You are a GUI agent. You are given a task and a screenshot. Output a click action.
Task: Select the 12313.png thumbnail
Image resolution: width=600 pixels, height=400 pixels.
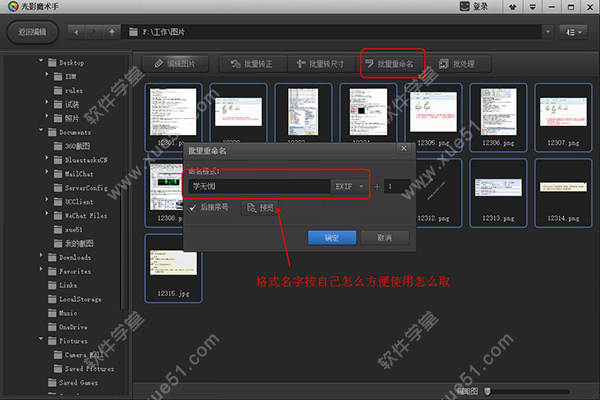pos(498,193)
